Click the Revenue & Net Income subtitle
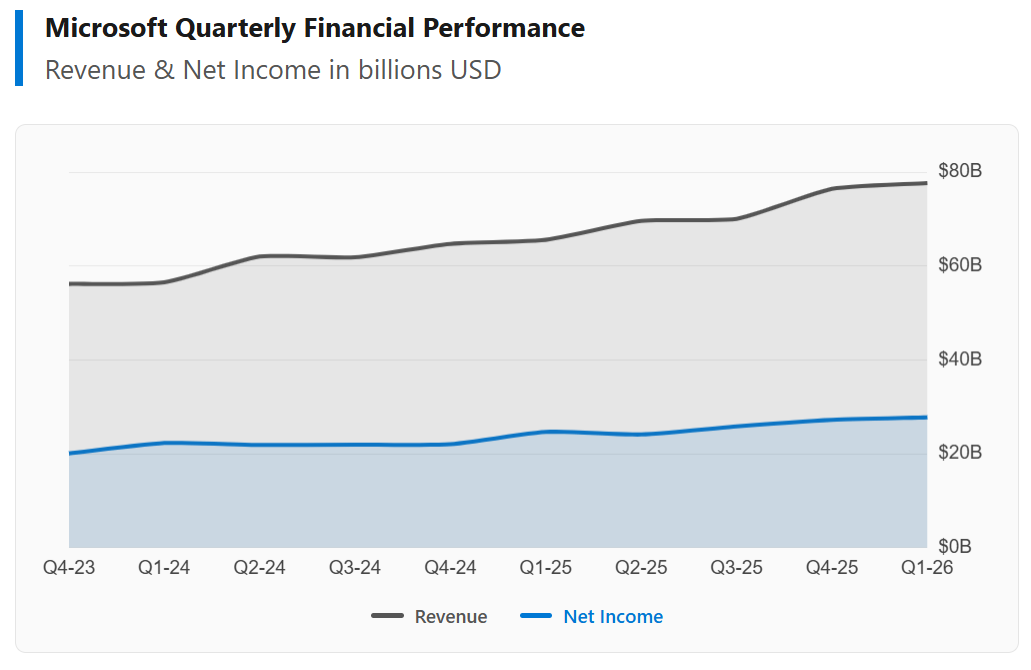The height and width of the screenshot is (670, 1031). click(x=273, y=70)
